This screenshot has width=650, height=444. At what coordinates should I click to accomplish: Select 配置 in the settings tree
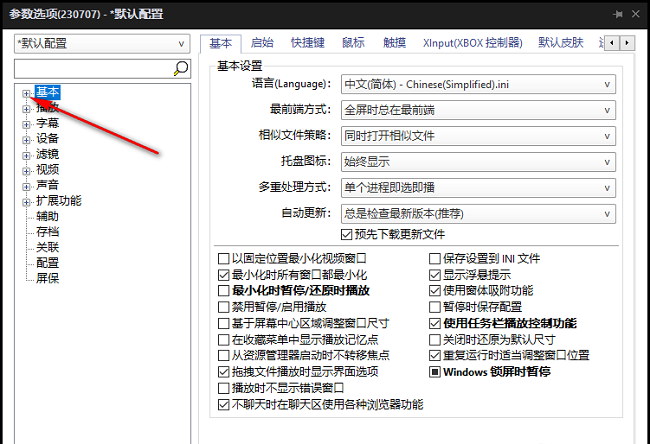pyautogui.click(x=47, y=263)
